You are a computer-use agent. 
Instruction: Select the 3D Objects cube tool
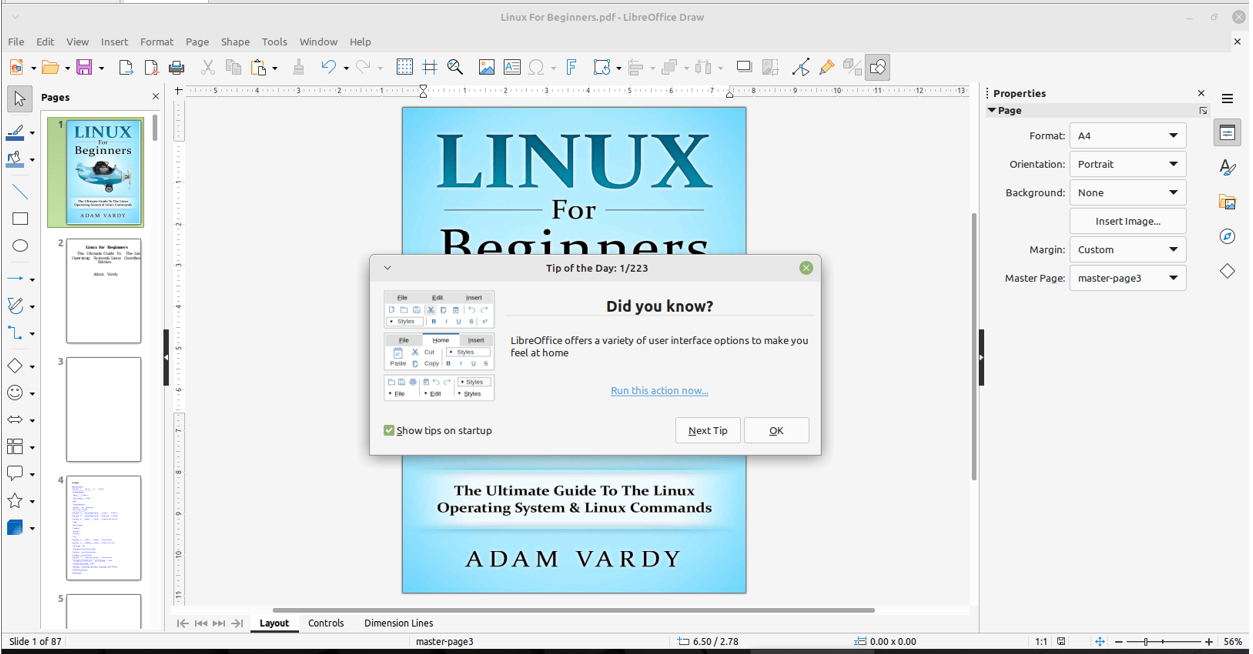15,528
